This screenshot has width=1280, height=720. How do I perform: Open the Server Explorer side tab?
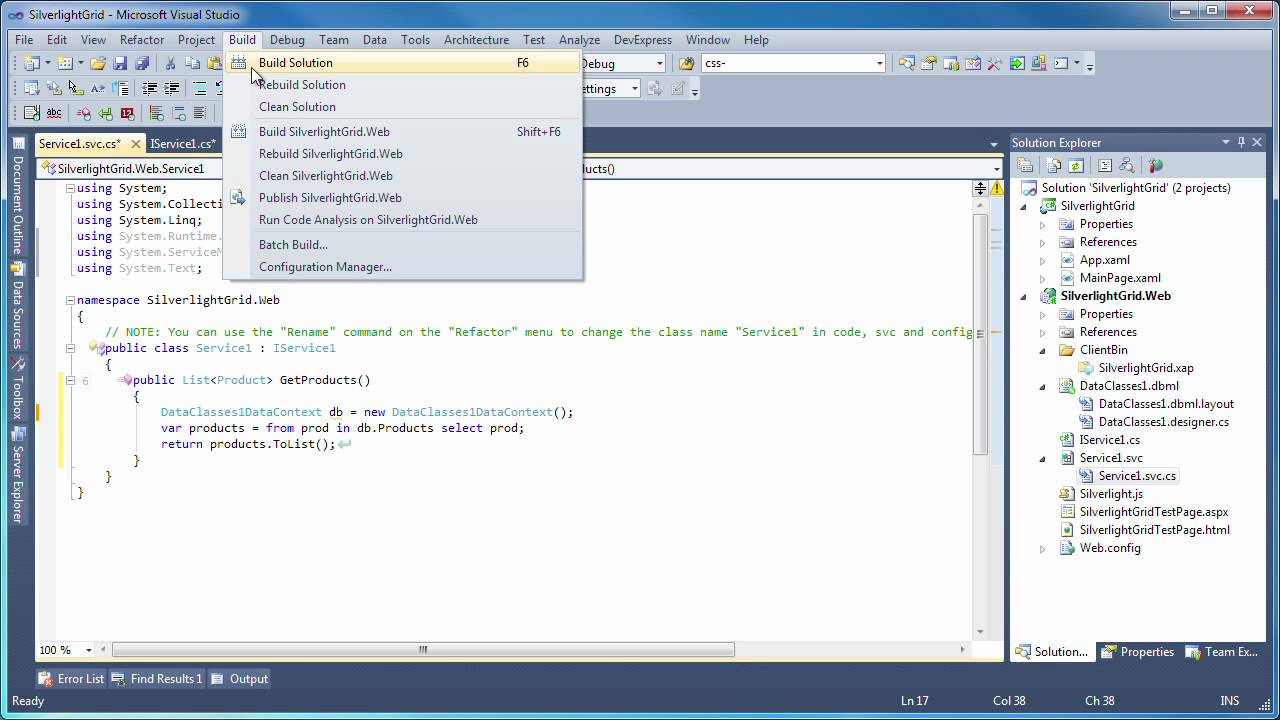(18, 476)
